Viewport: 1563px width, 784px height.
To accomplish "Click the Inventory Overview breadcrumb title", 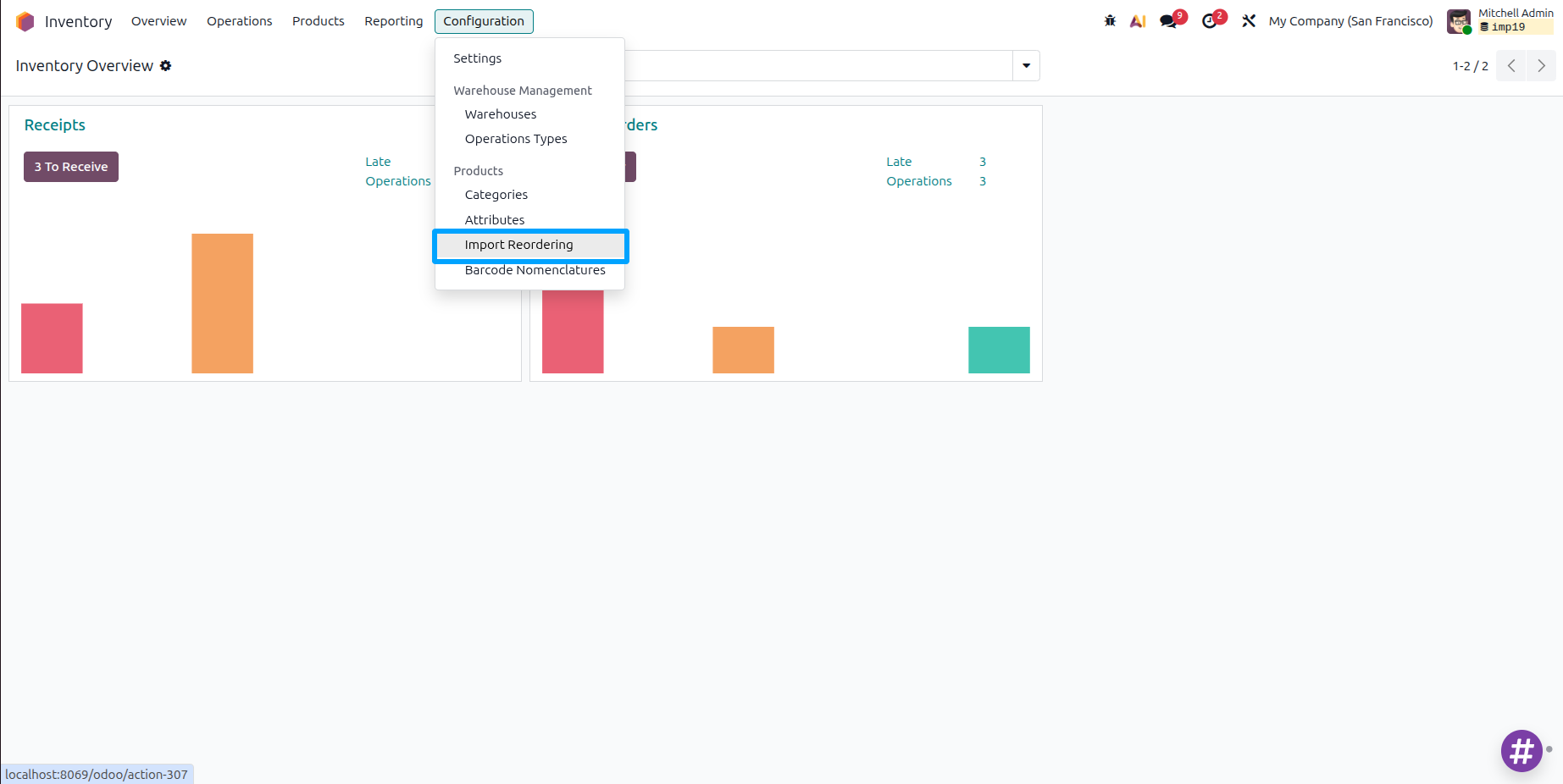I will pyautogui.click(x=85, y=65).
